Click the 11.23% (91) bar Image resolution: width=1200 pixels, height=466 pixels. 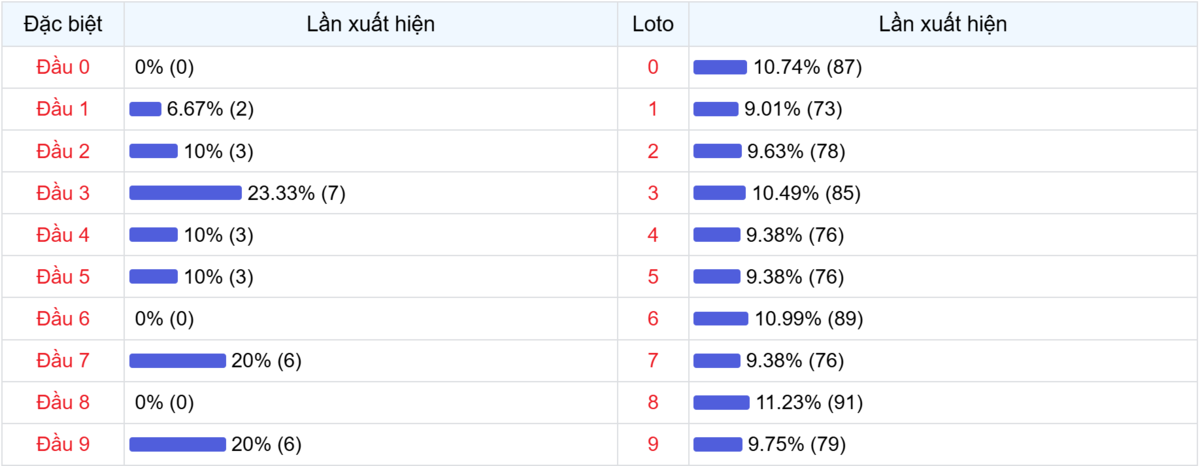coord(721,403)
